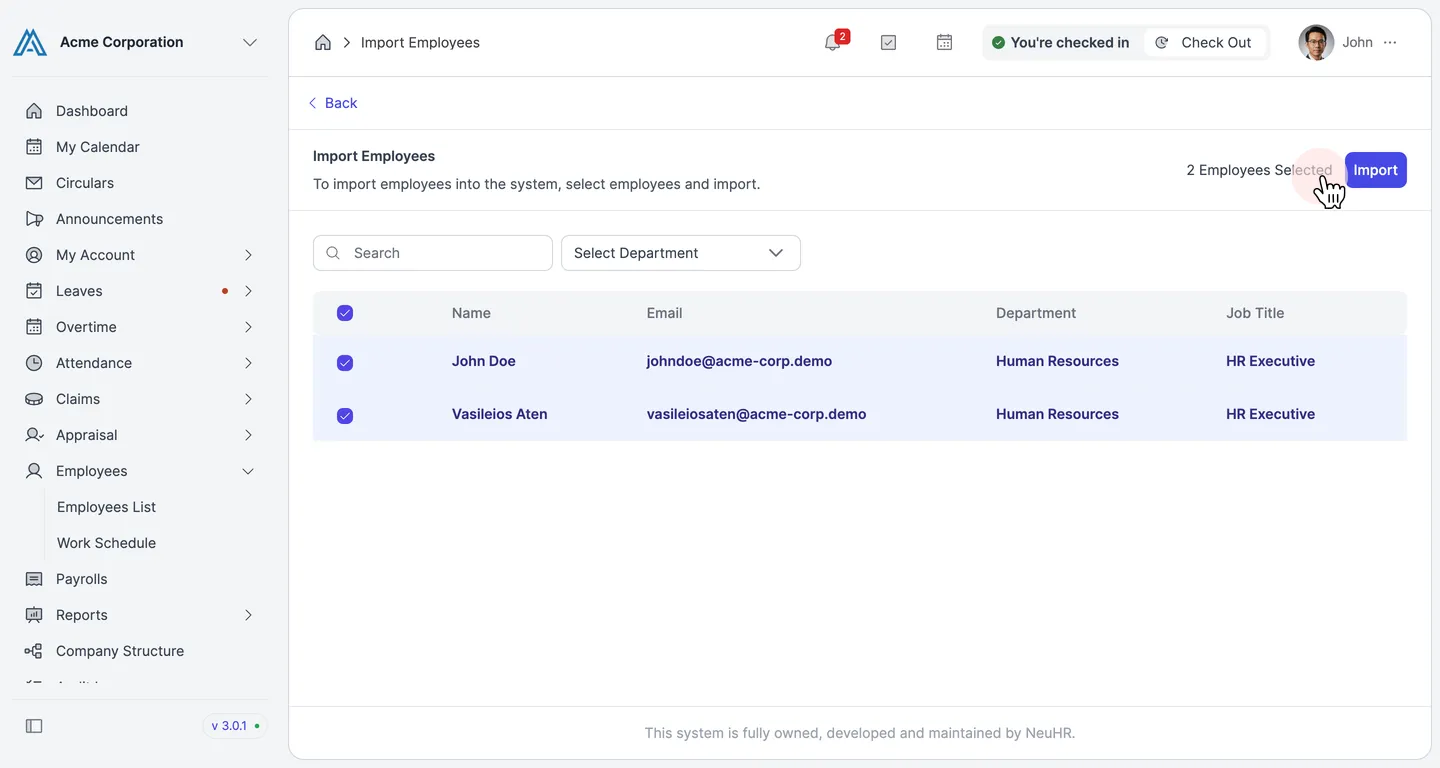Click the Reports chart icon
This screenshot has height=768, width=1440.
tap(34, 615)
